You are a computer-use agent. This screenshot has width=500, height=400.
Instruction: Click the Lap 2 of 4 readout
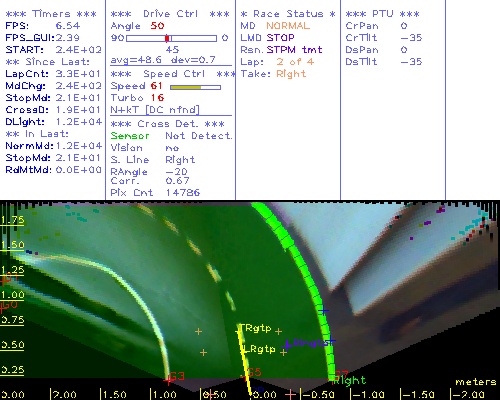coord(295,62)
